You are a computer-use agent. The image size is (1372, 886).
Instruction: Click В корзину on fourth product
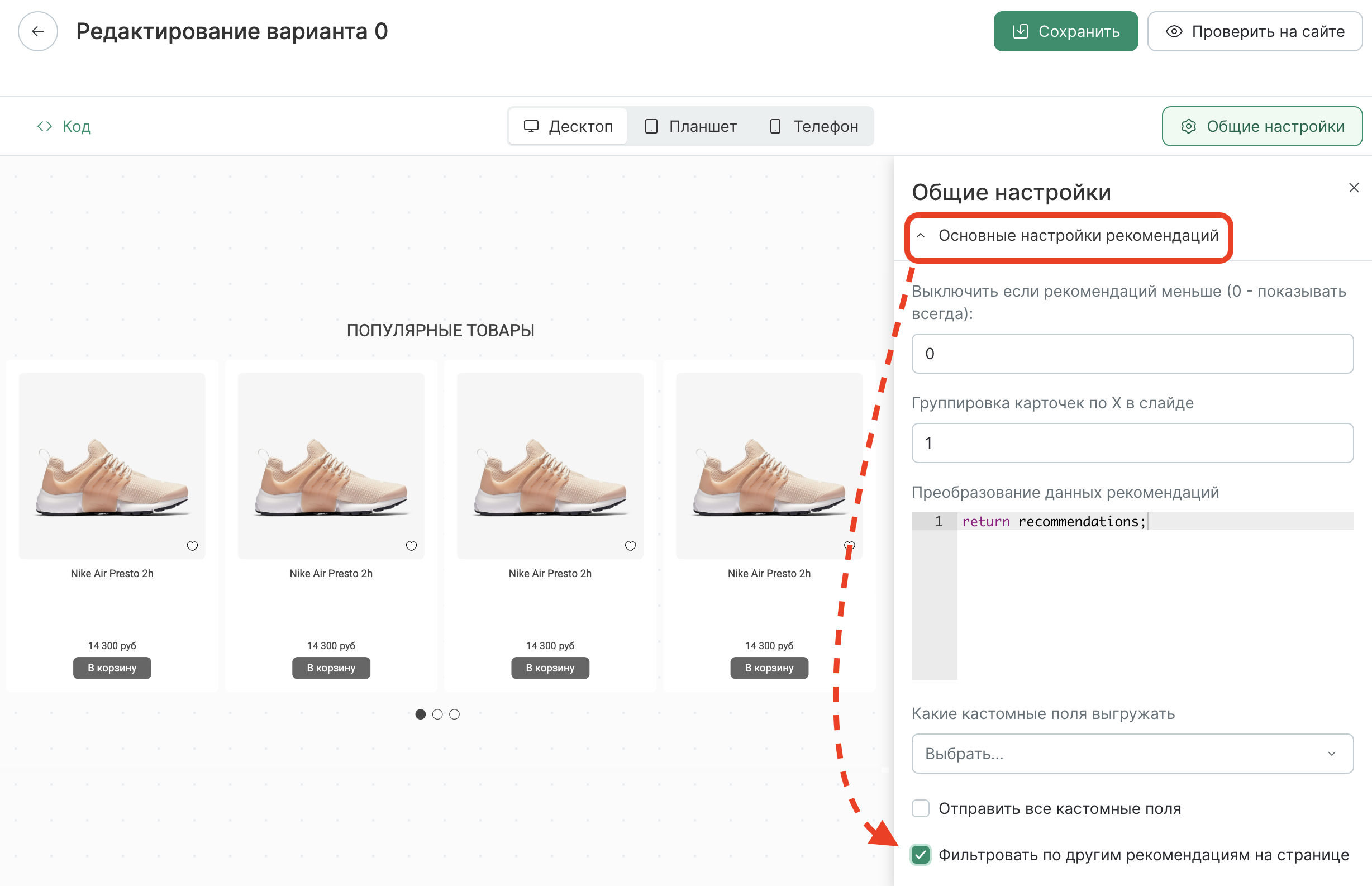click(x=769, y=668)
